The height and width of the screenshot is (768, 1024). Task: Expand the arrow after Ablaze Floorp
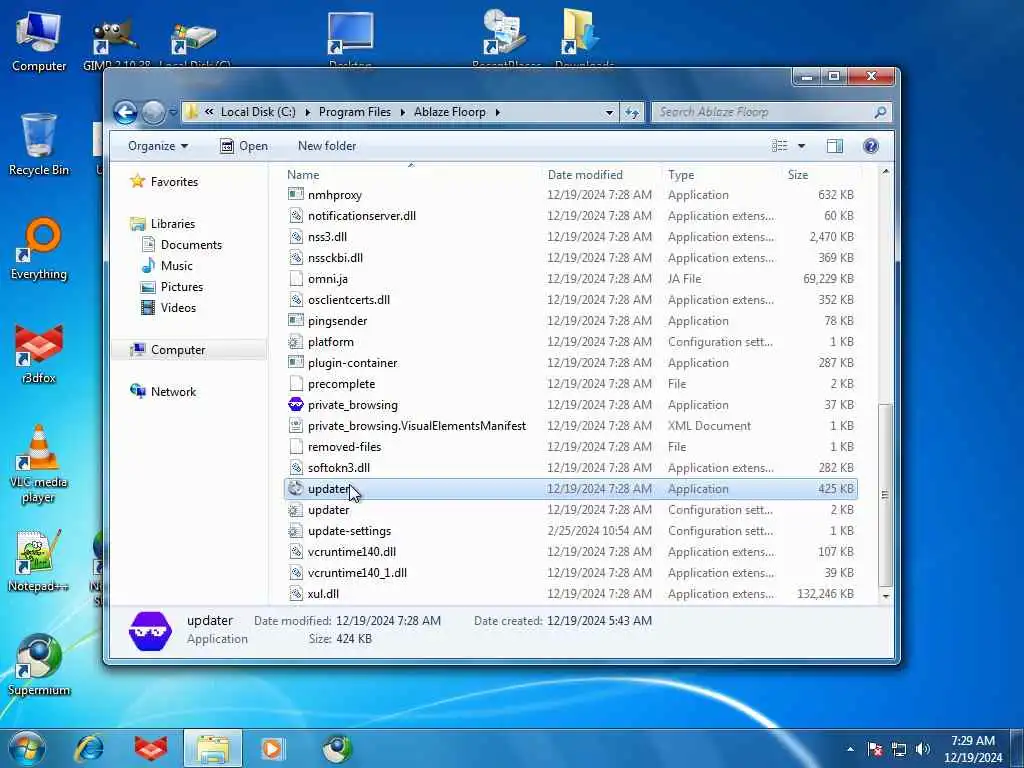coord(498,112)
